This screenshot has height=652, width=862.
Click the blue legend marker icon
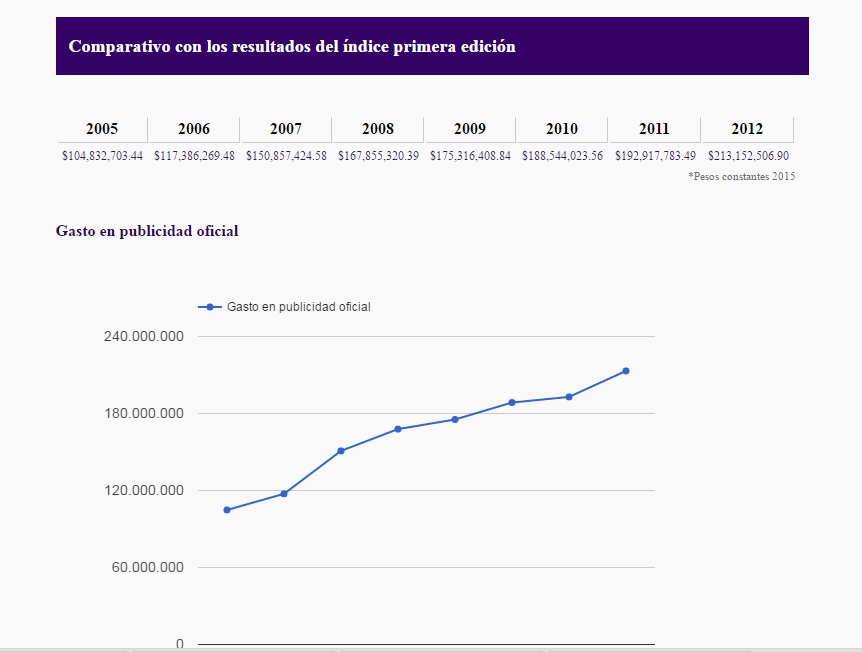210,307
